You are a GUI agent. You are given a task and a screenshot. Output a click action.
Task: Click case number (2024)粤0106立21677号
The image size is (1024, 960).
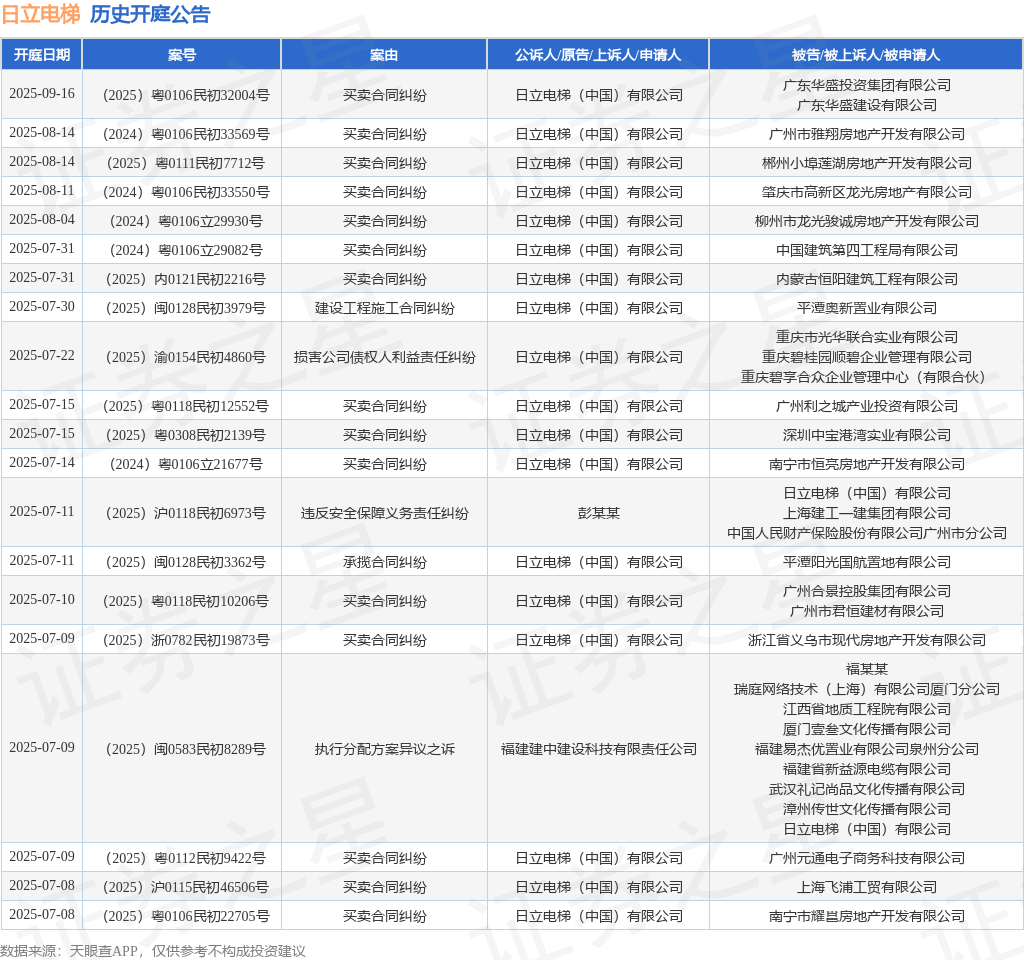point(185,464)
